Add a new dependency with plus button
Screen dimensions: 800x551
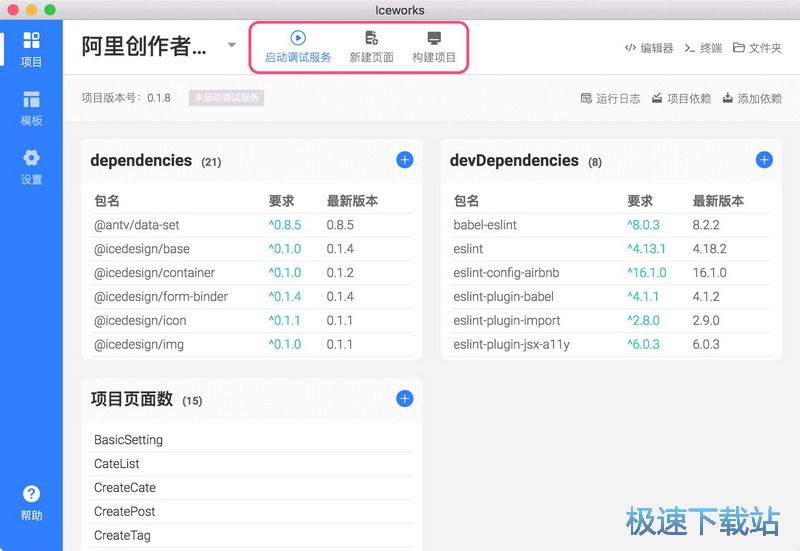405,160
